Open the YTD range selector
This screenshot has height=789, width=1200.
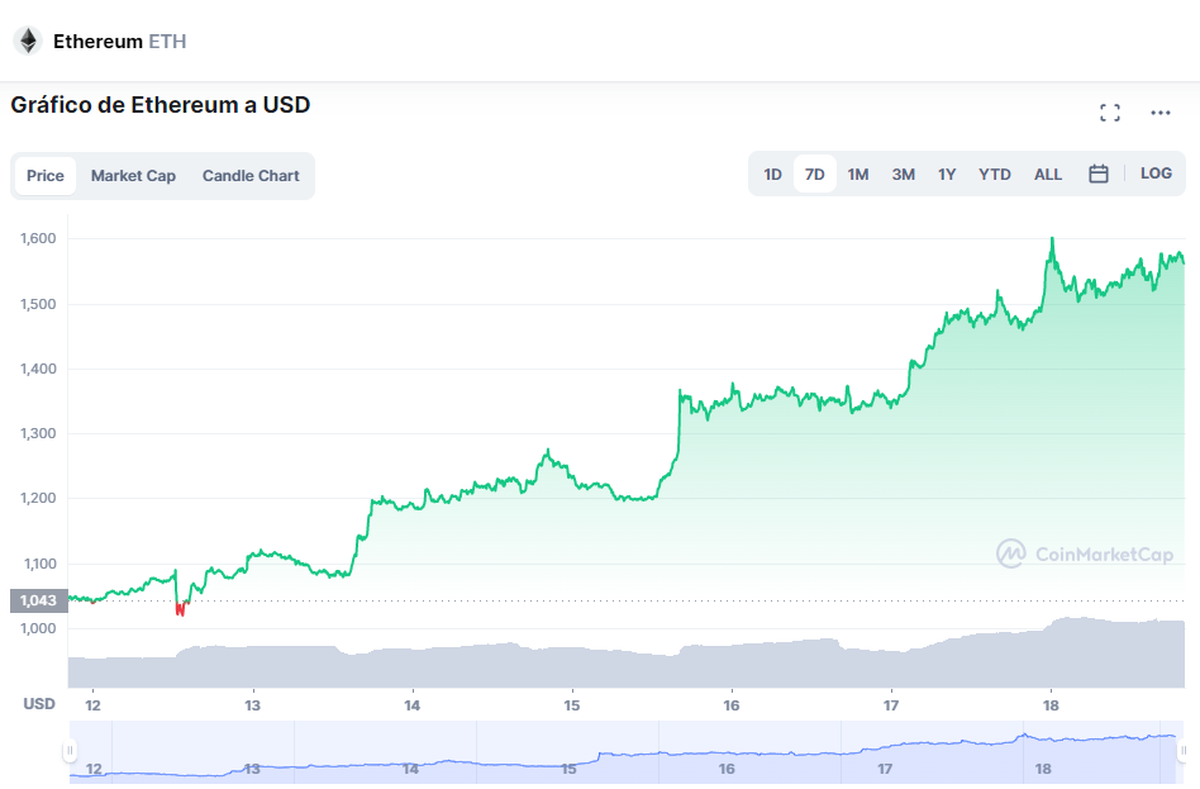(x=994, y=173)
